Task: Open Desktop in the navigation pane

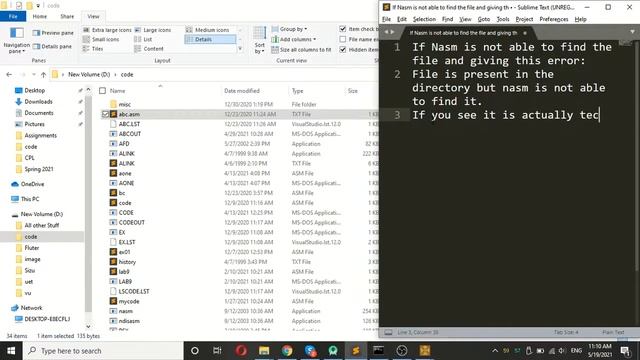Action: [34, 91]
